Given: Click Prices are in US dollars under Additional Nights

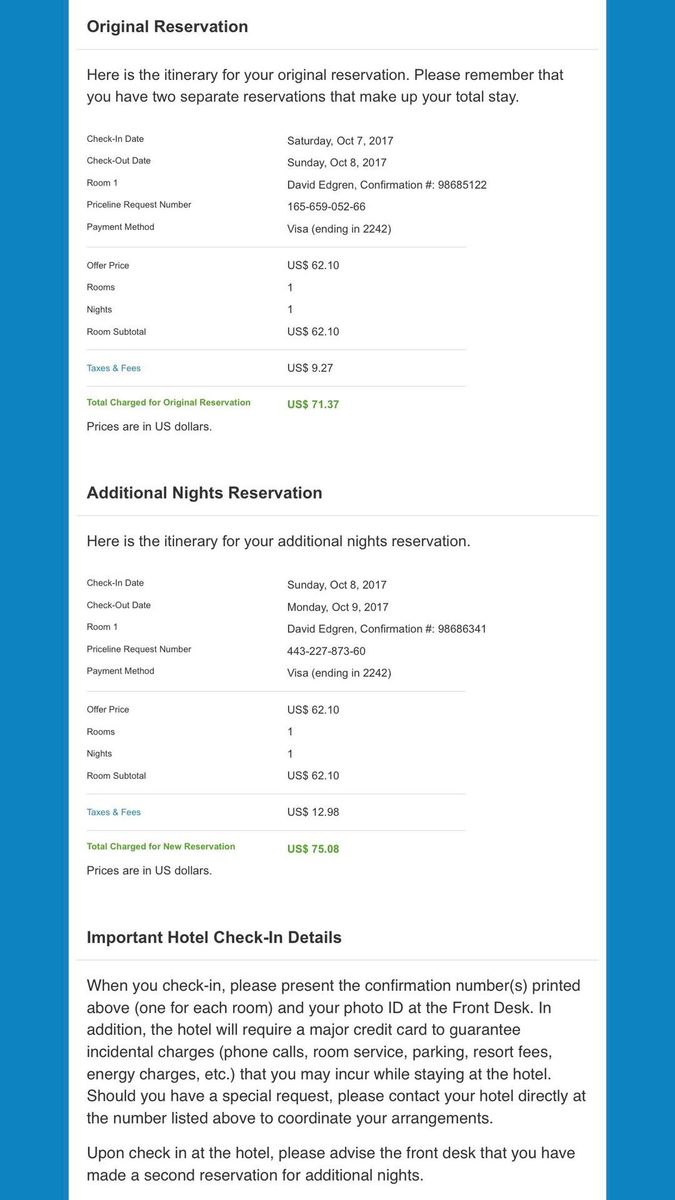Looking at the screenshot, I should tap(149, 871).
